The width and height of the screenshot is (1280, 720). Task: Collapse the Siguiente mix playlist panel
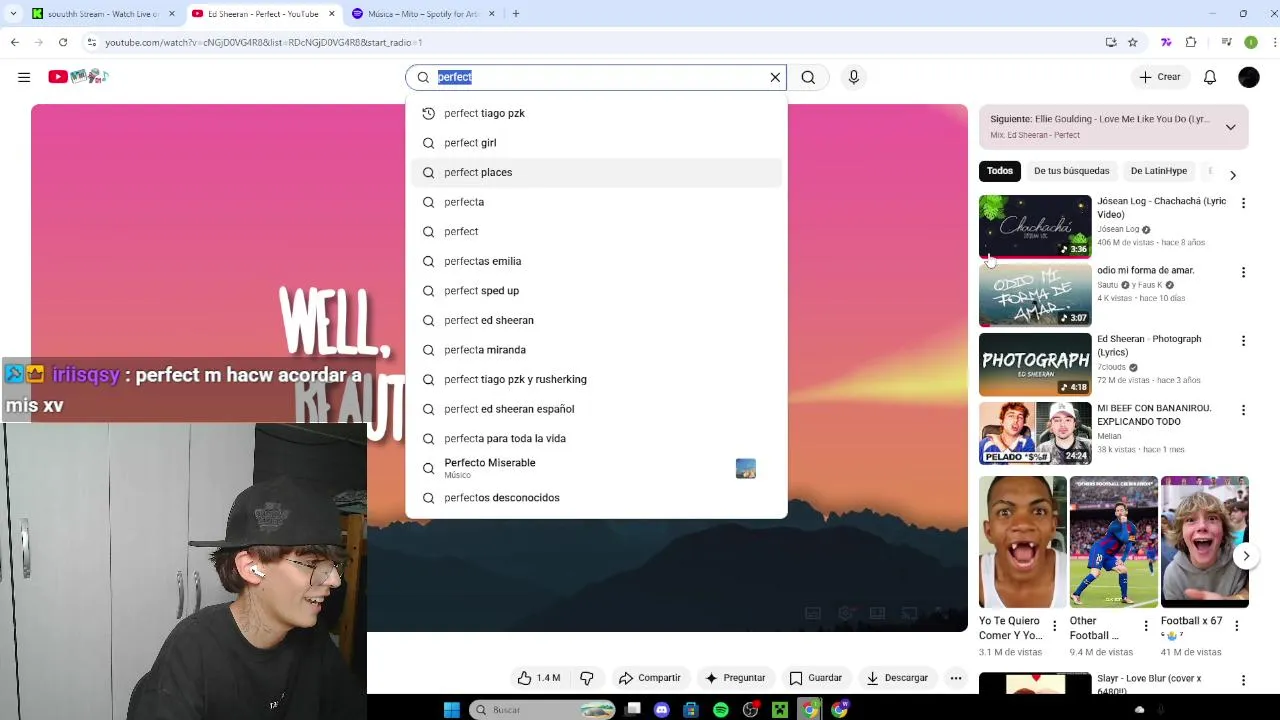(x=1230, y=127)
